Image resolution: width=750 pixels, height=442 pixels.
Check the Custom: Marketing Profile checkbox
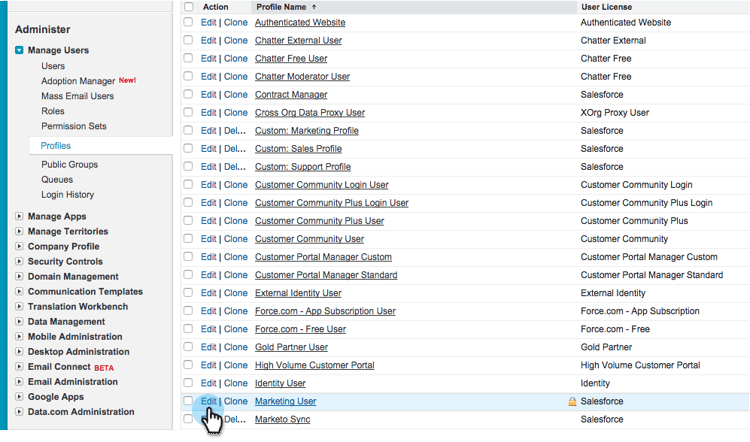pos(188,130)
